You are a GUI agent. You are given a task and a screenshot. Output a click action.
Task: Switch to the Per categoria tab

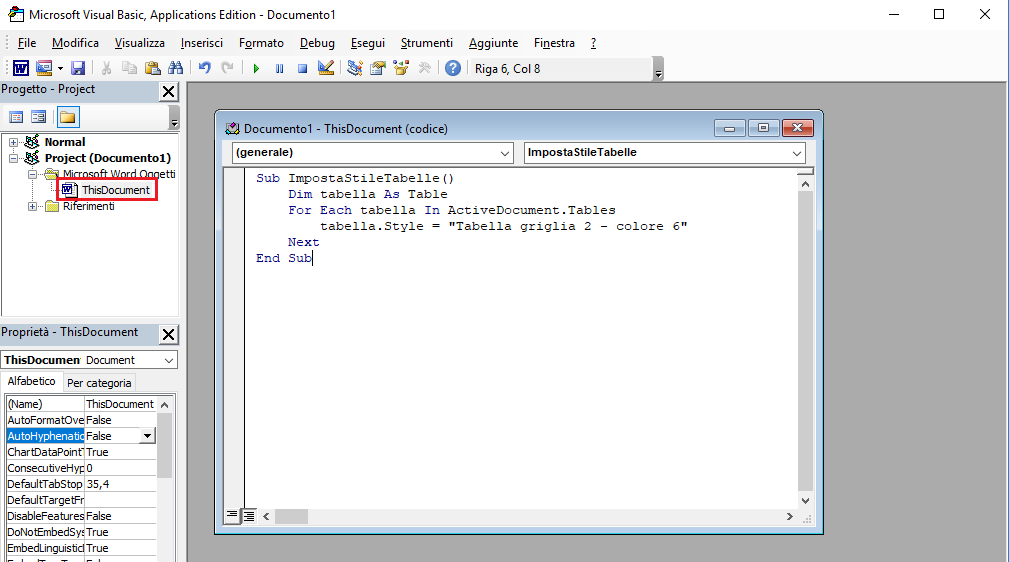coord(99,382)
